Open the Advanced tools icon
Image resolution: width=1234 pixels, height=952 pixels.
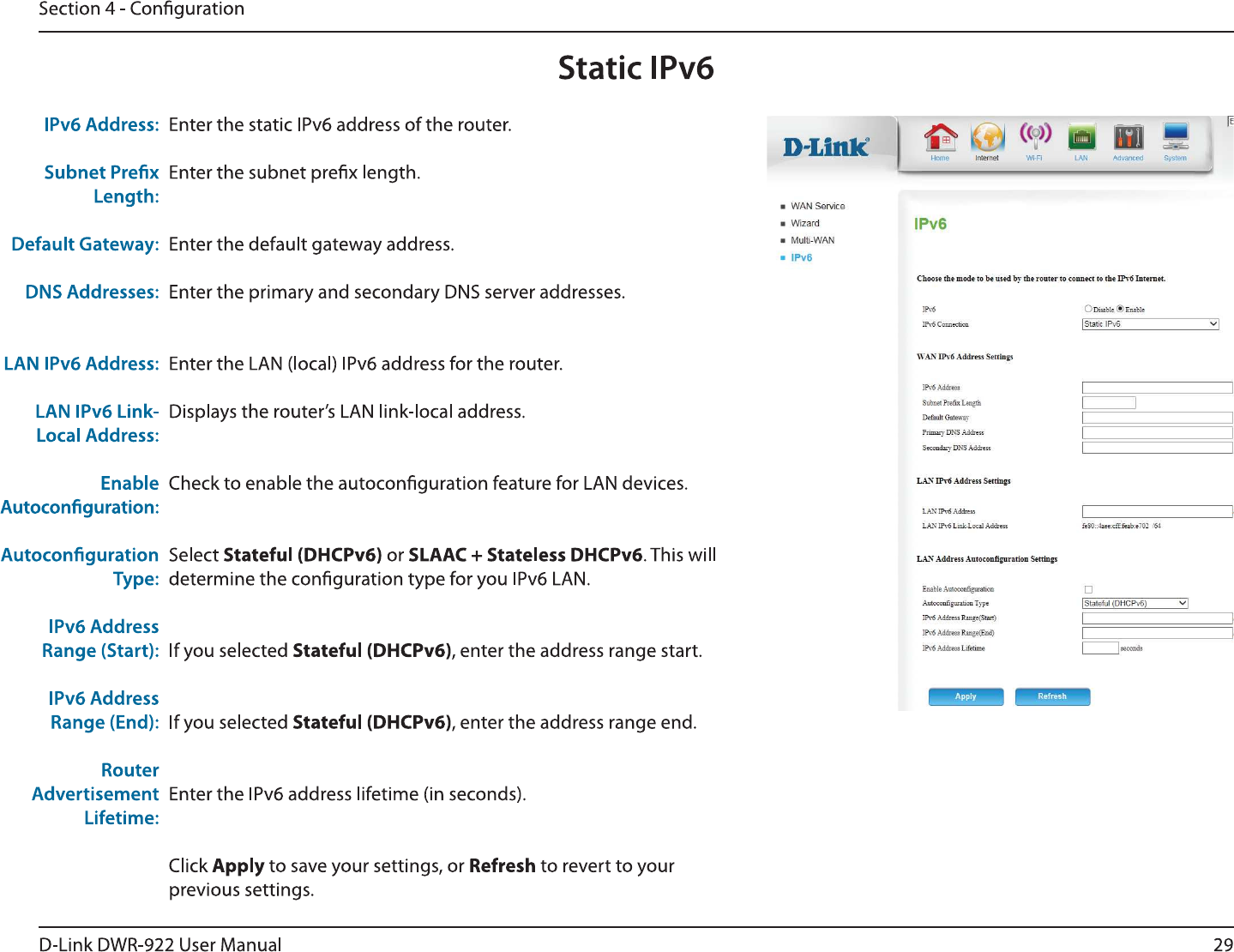[1128, 138]
